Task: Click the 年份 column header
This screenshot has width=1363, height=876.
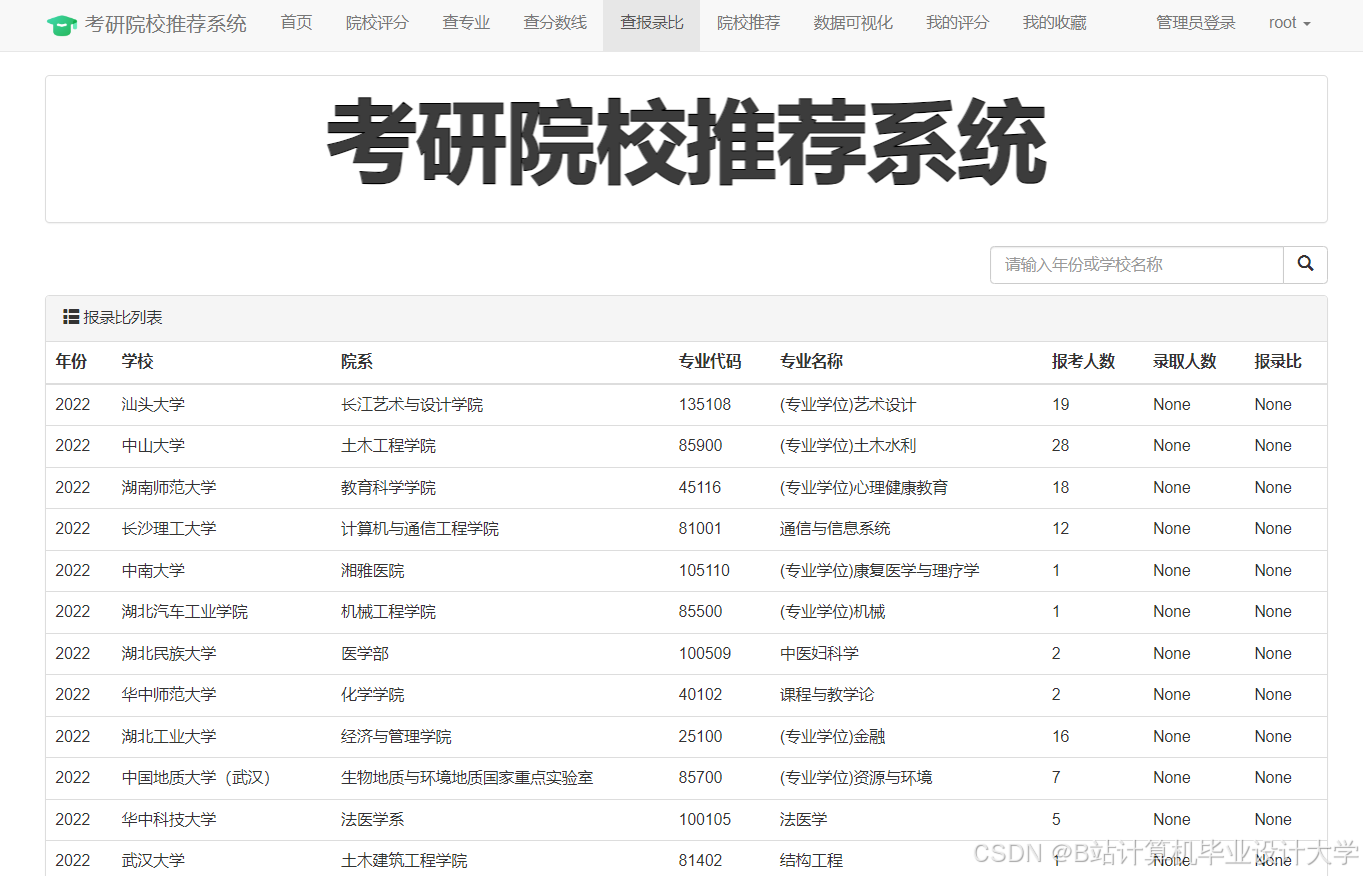Action: (x=71, y=362)
